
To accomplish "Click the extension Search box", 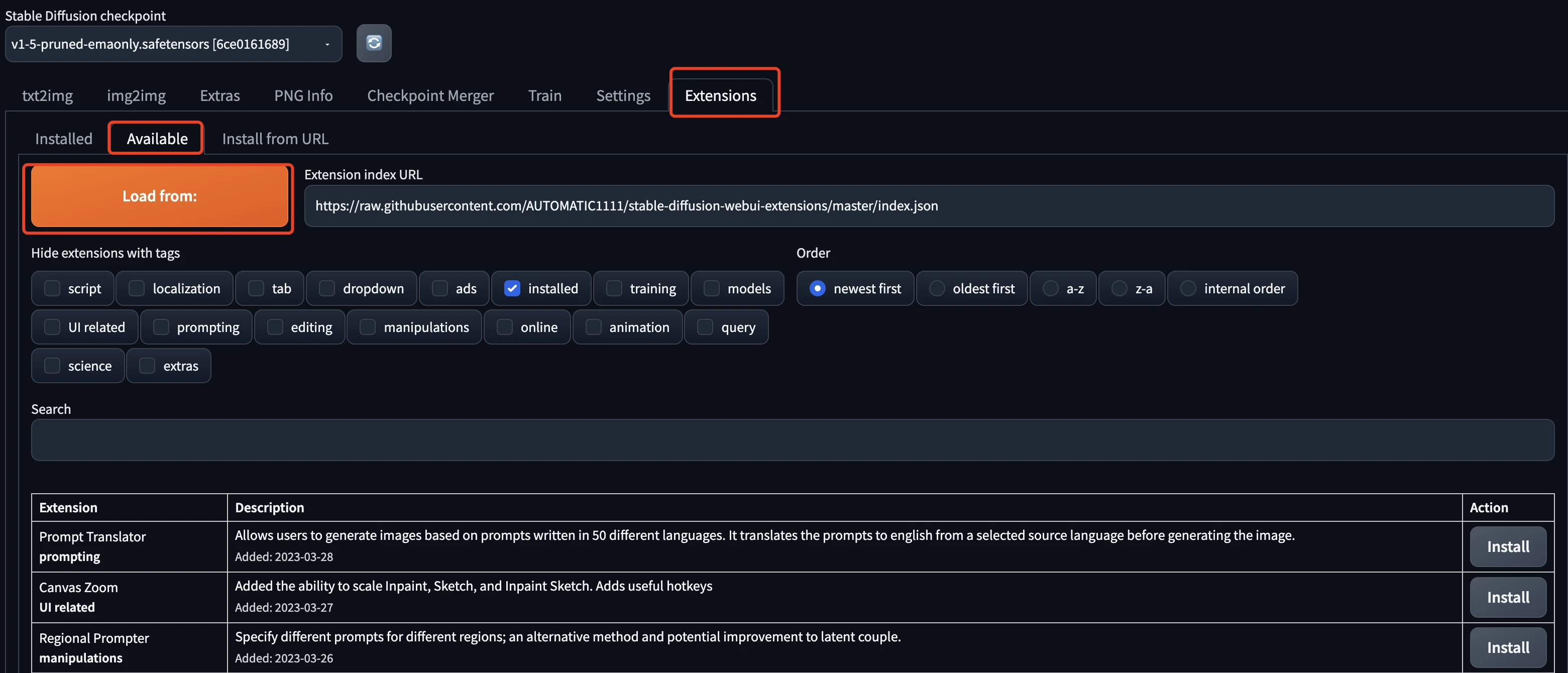I will click(793, 440).
